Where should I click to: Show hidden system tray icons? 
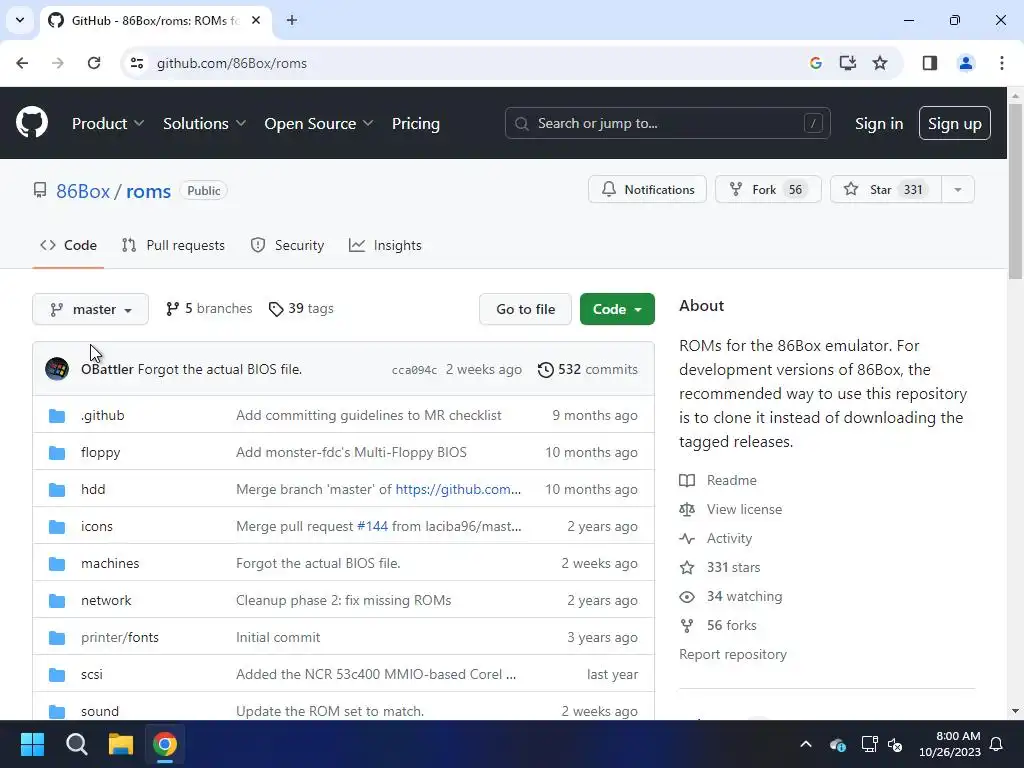tap(806, 744)
